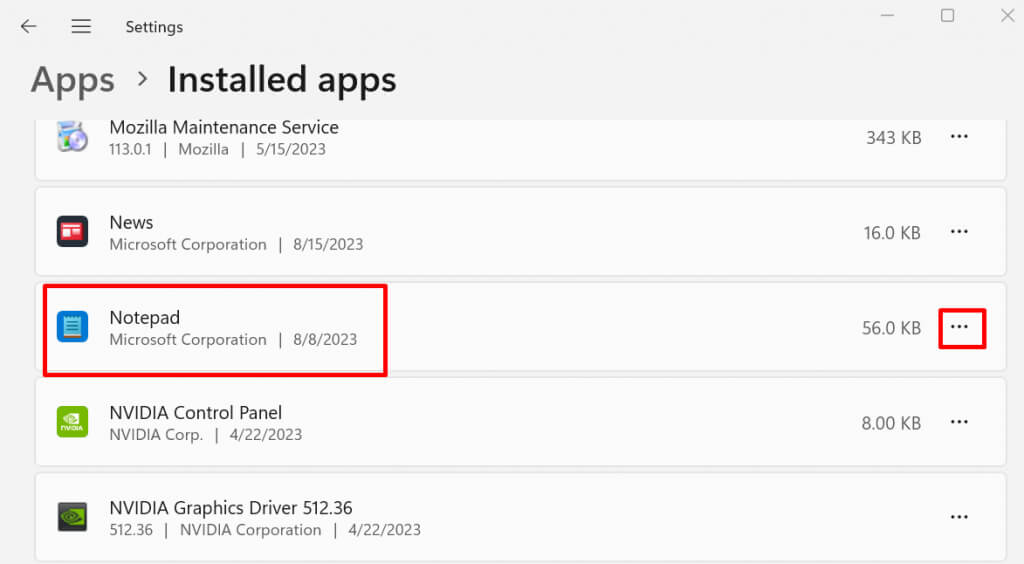Click the back arrow in Settings
The height and width of the screenshot is (564, 1024).
(x=28, y=27)
